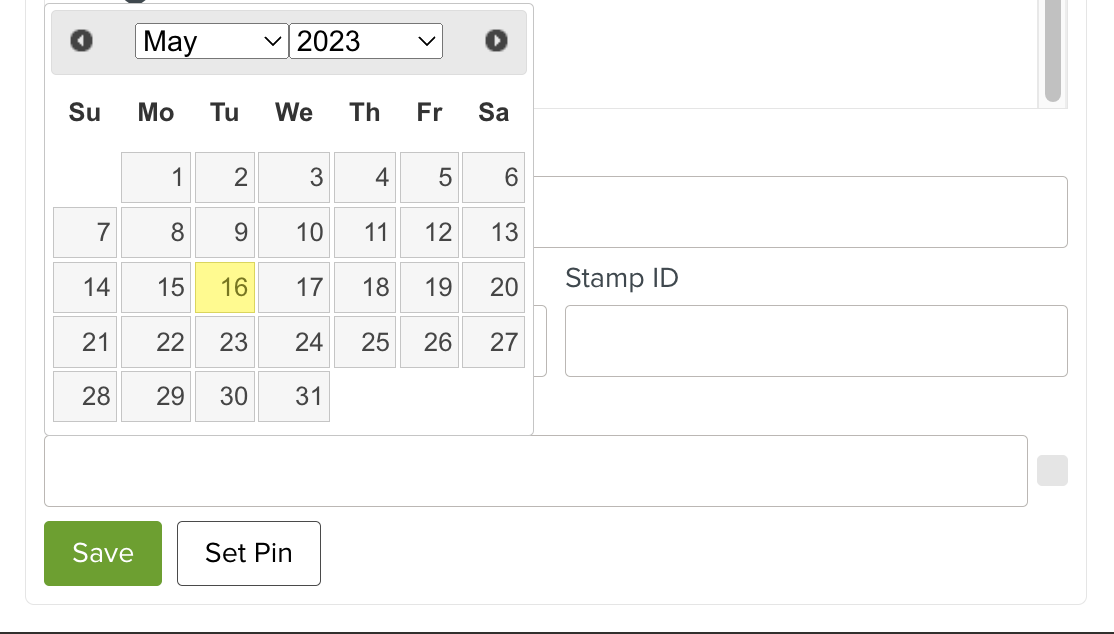This screenshot has width=1114, height=634.
Task: Choose May 28 in the calendar
Action: point(85,397)
